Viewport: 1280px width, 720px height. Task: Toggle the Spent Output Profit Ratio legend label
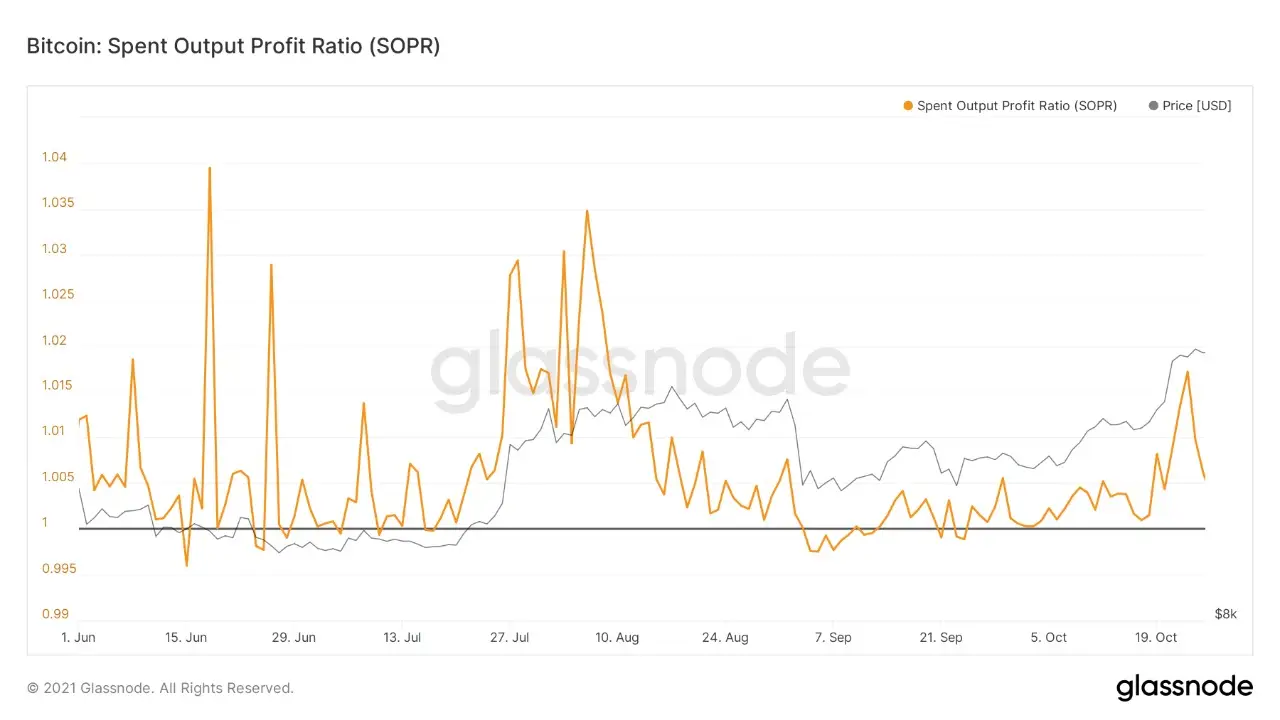[1016, 106]
